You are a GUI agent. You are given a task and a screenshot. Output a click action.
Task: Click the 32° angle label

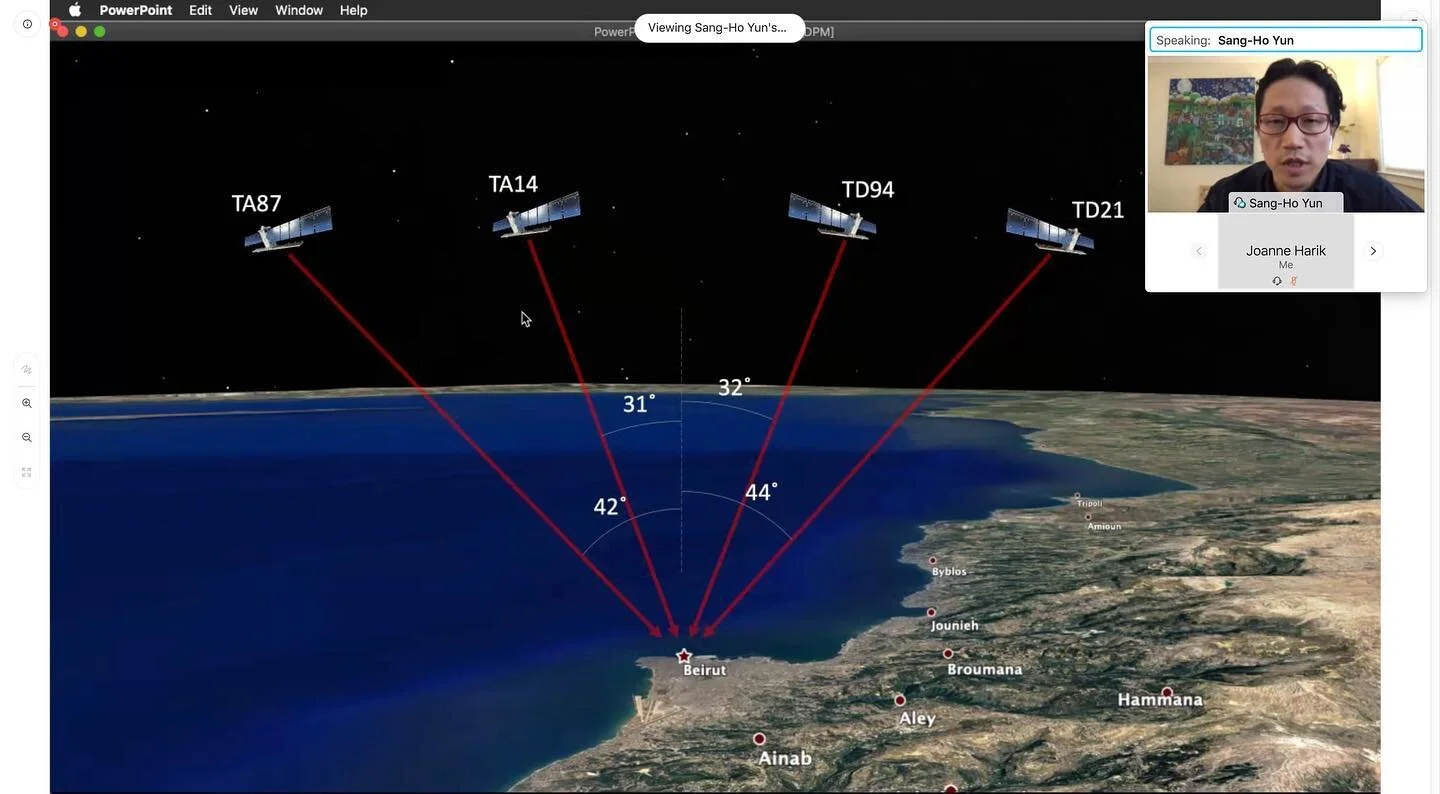tap(734, 387)
